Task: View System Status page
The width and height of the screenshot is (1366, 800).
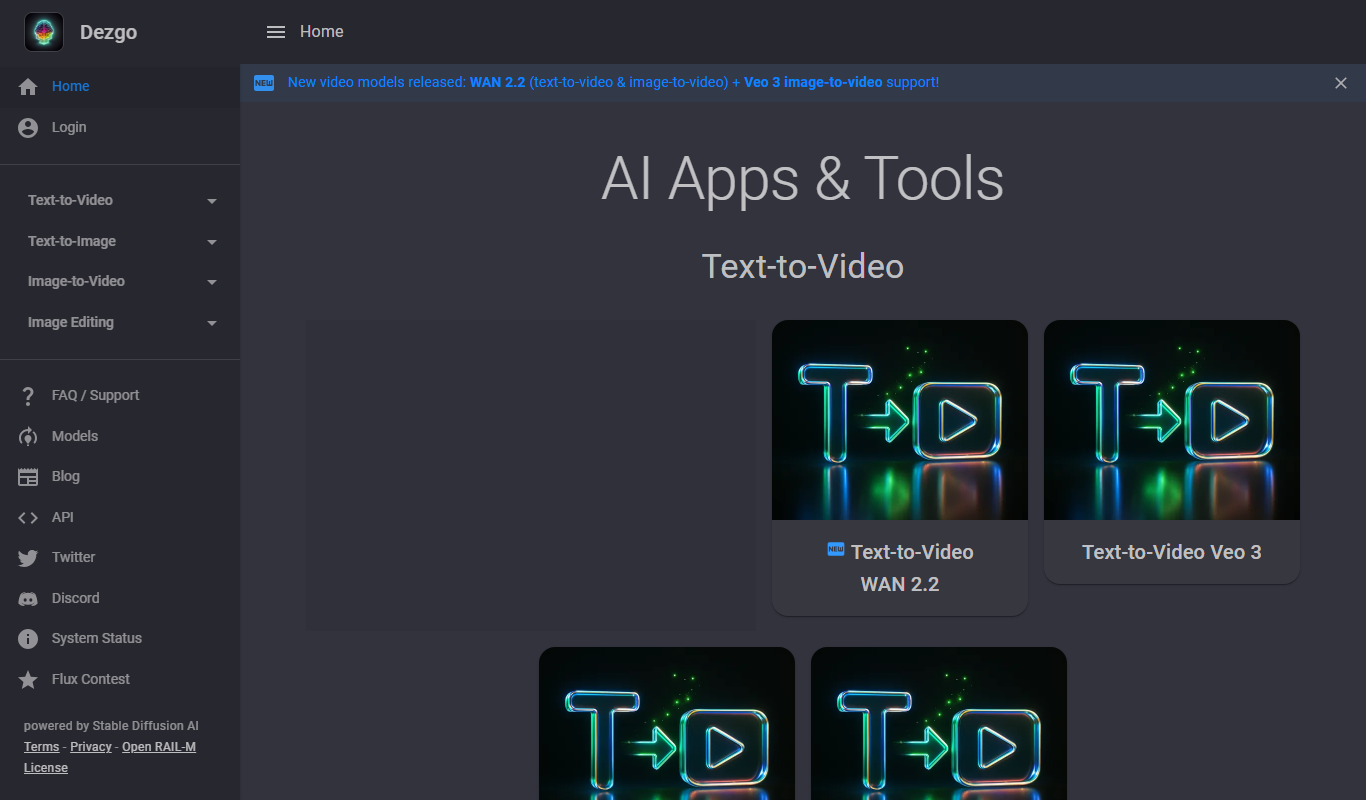Action: point(97,638)
